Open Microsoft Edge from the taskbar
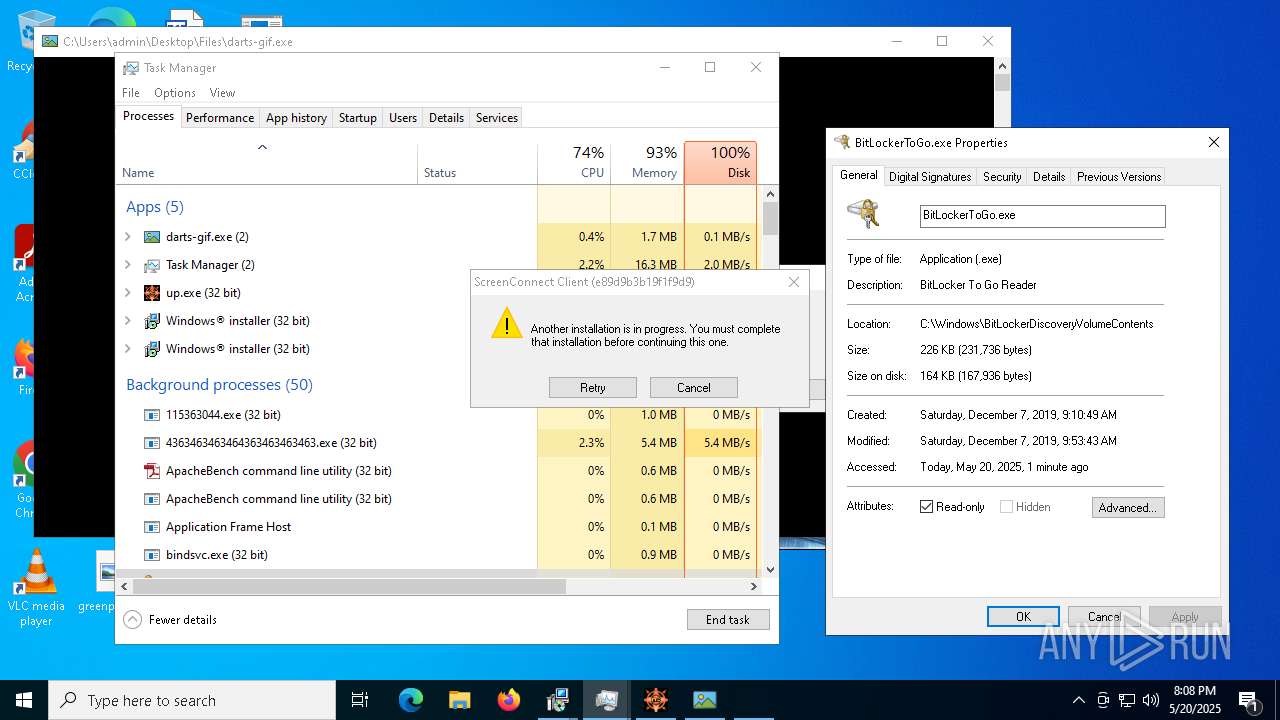The width and height of the screenshot is (1280, 720). (411, 700)
